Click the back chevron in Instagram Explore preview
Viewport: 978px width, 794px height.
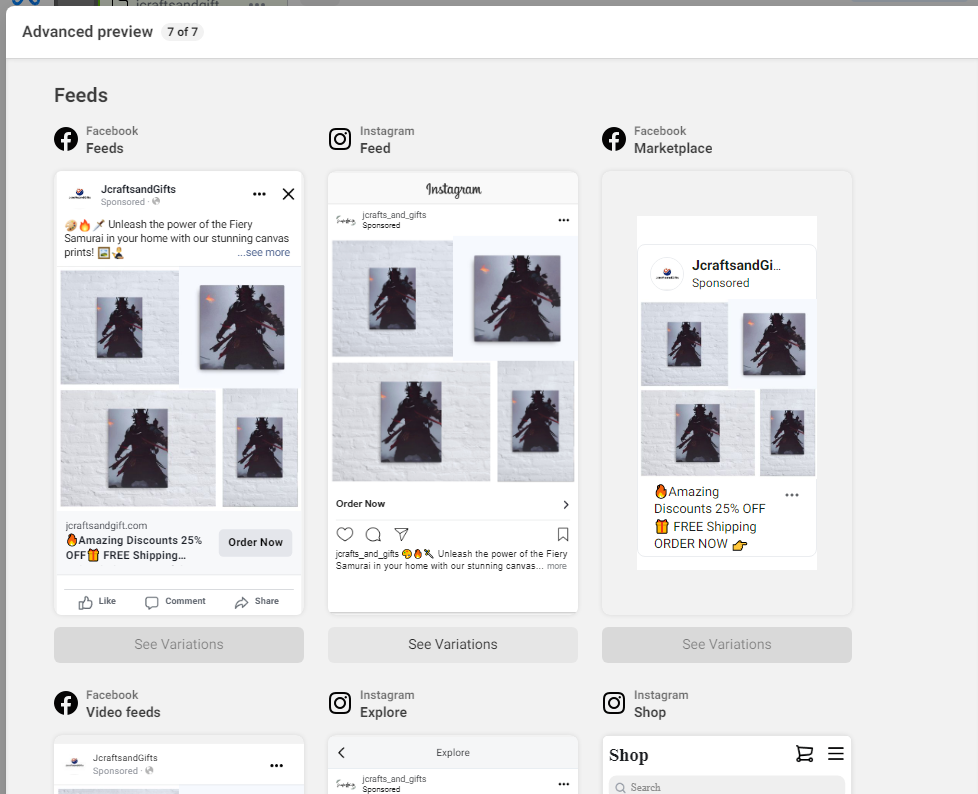[341, 752]
